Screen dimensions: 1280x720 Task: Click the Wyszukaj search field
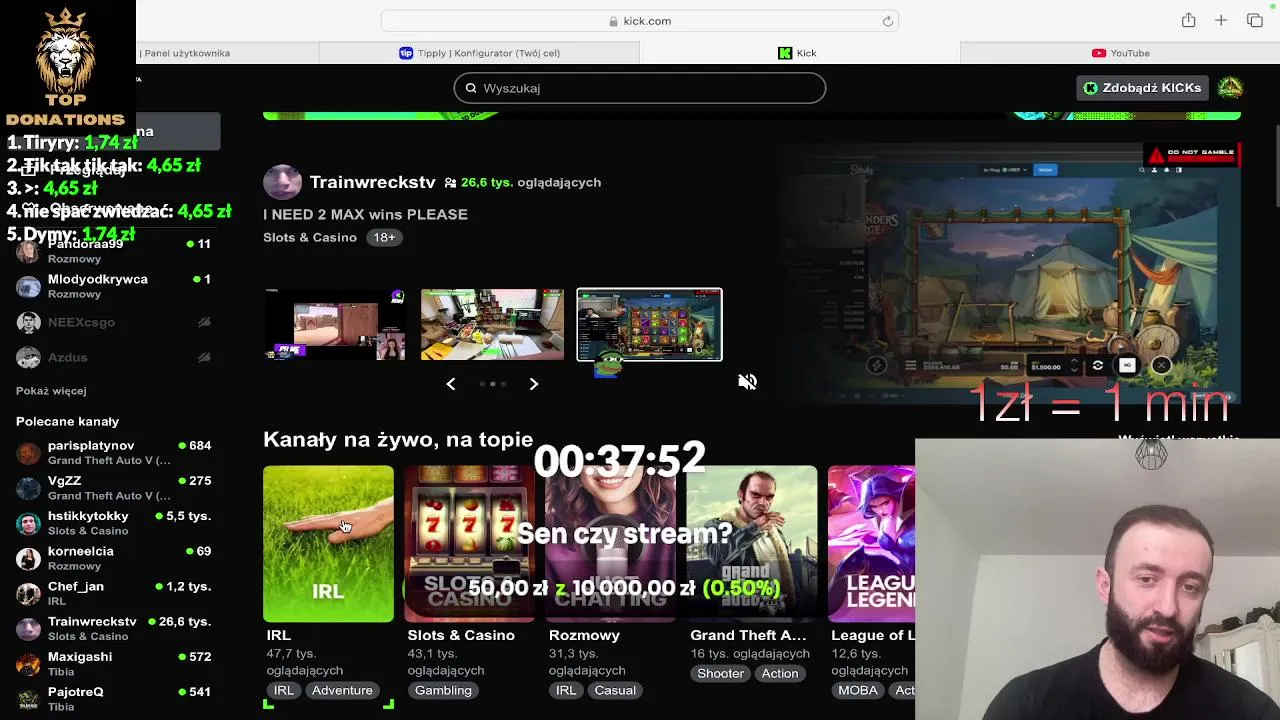(640, 88)
